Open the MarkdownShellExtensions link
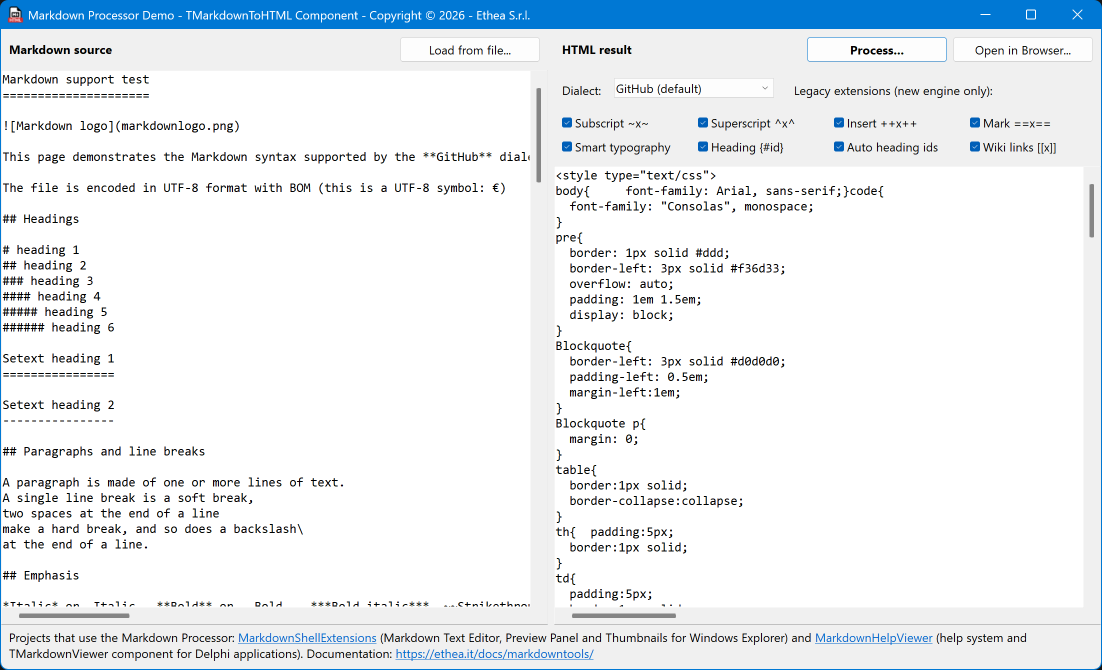1102x670 pixels. tap(307, 638)
